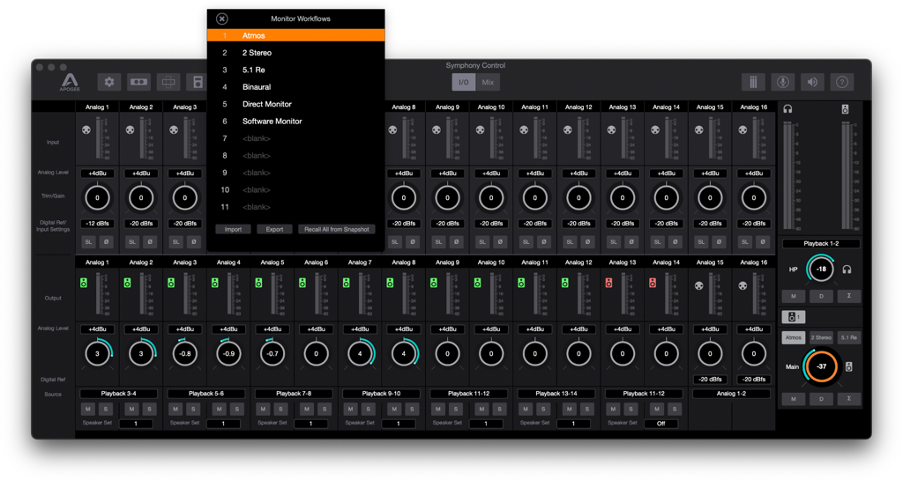Select the Software Monitor workflow entry
Viewport: 902px width, 480px height.
pos(296,121)
